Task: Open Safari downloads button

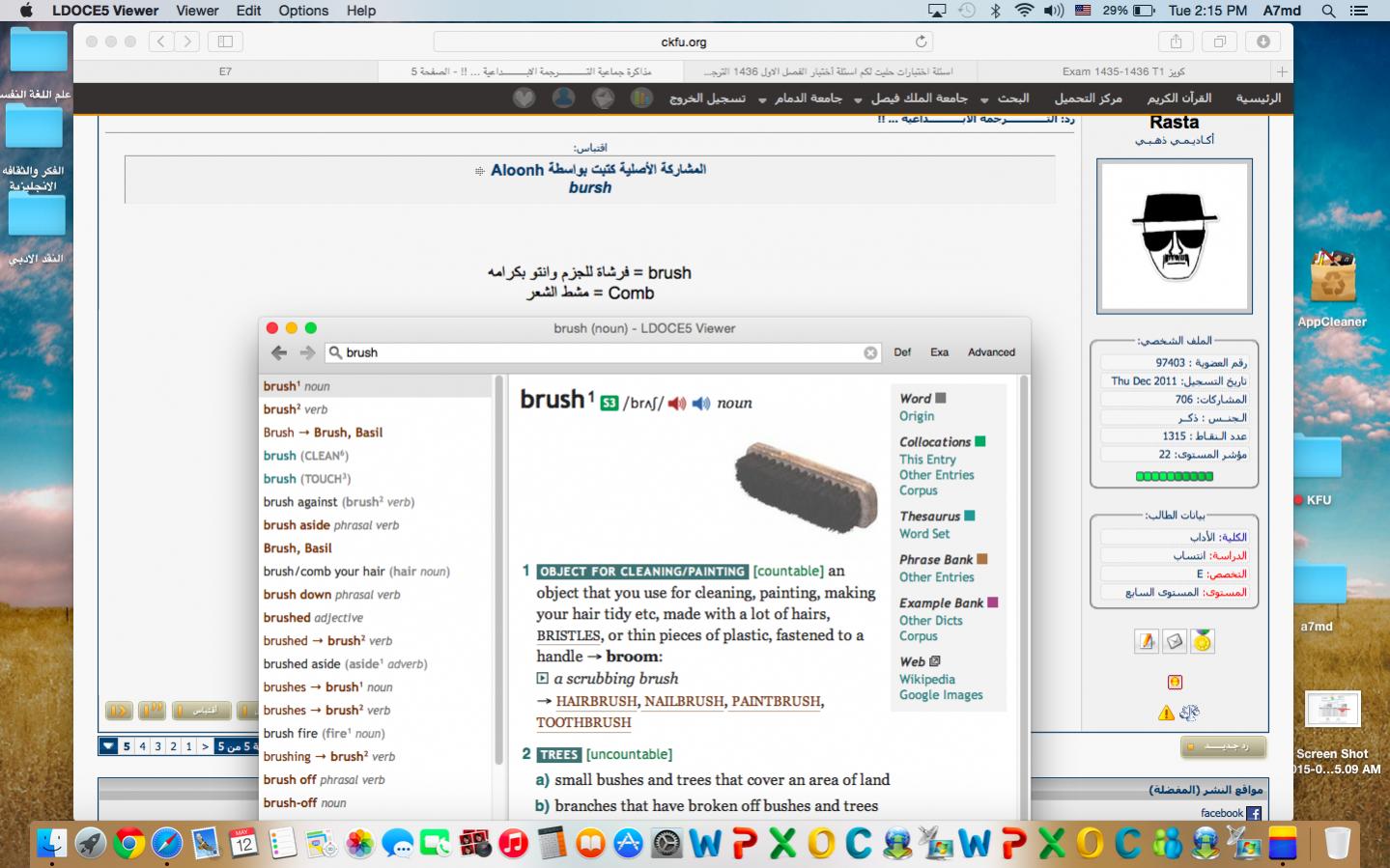Action: point(1262,42)
